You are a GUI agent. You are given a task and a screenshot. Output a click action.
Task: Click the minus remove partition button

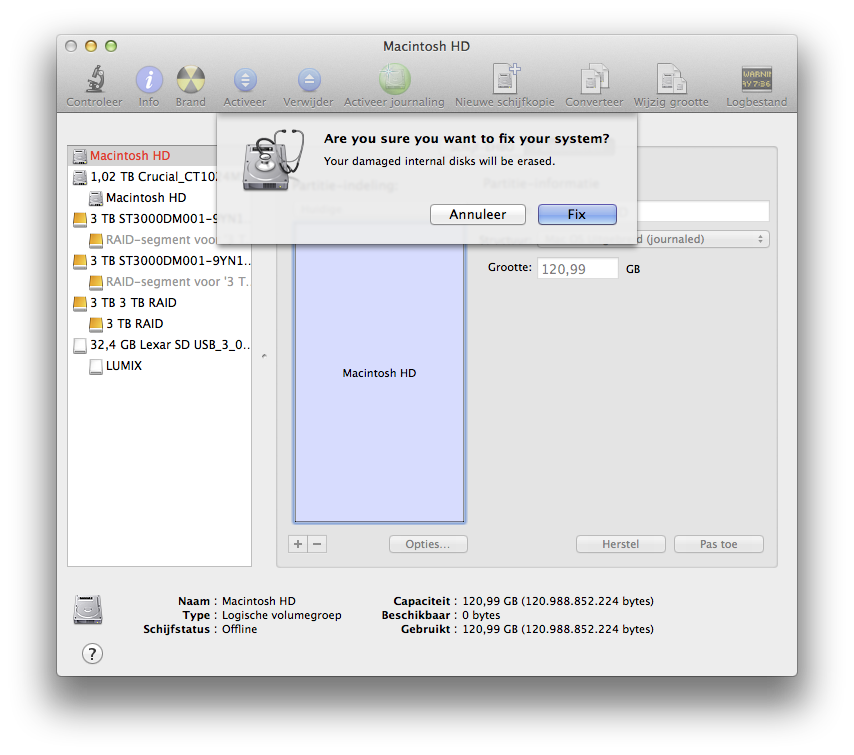[x=317, y=544]
